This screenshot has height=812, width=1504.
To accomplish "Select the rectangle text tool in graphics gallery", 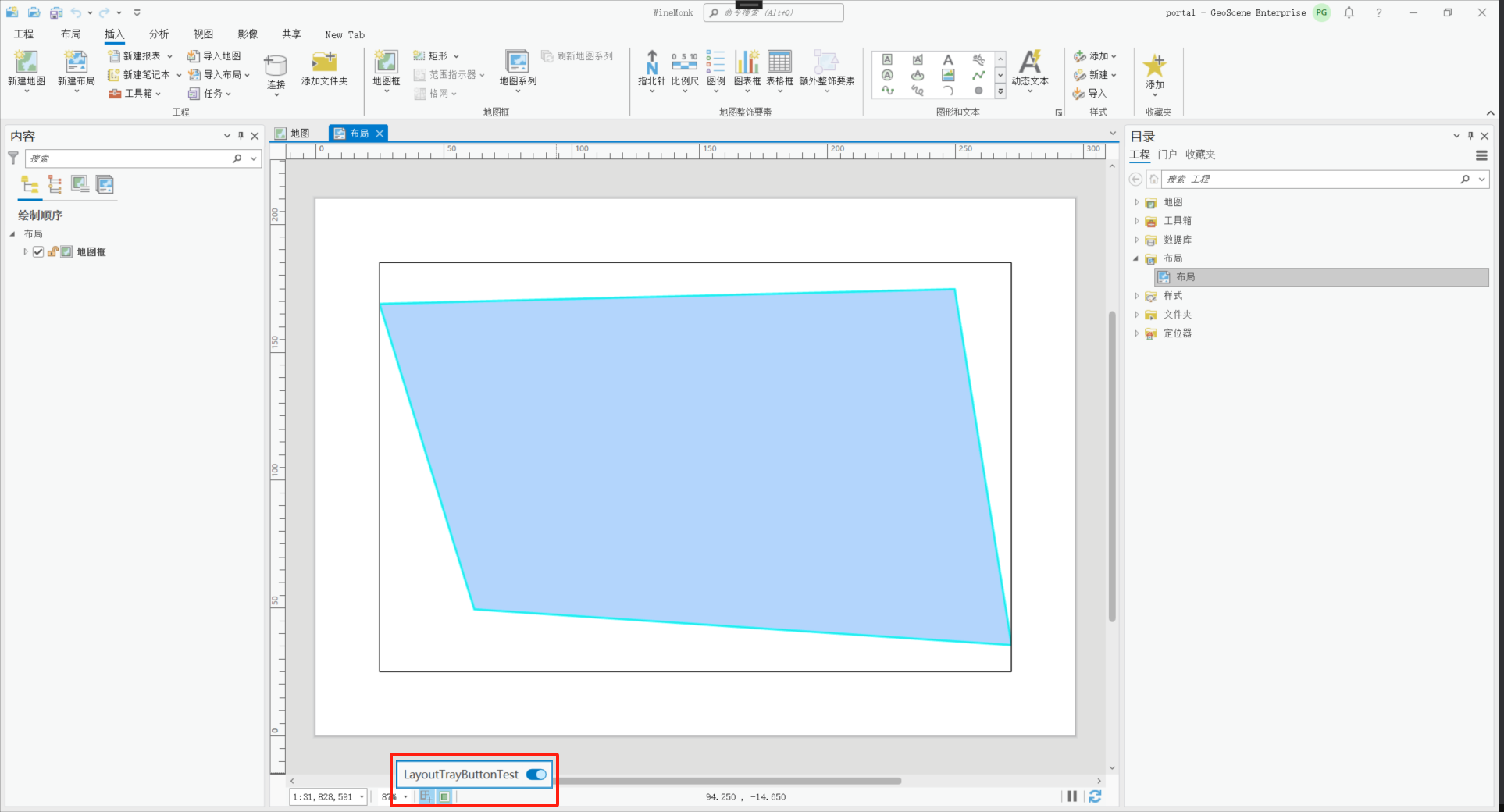I will coord(887,59).
